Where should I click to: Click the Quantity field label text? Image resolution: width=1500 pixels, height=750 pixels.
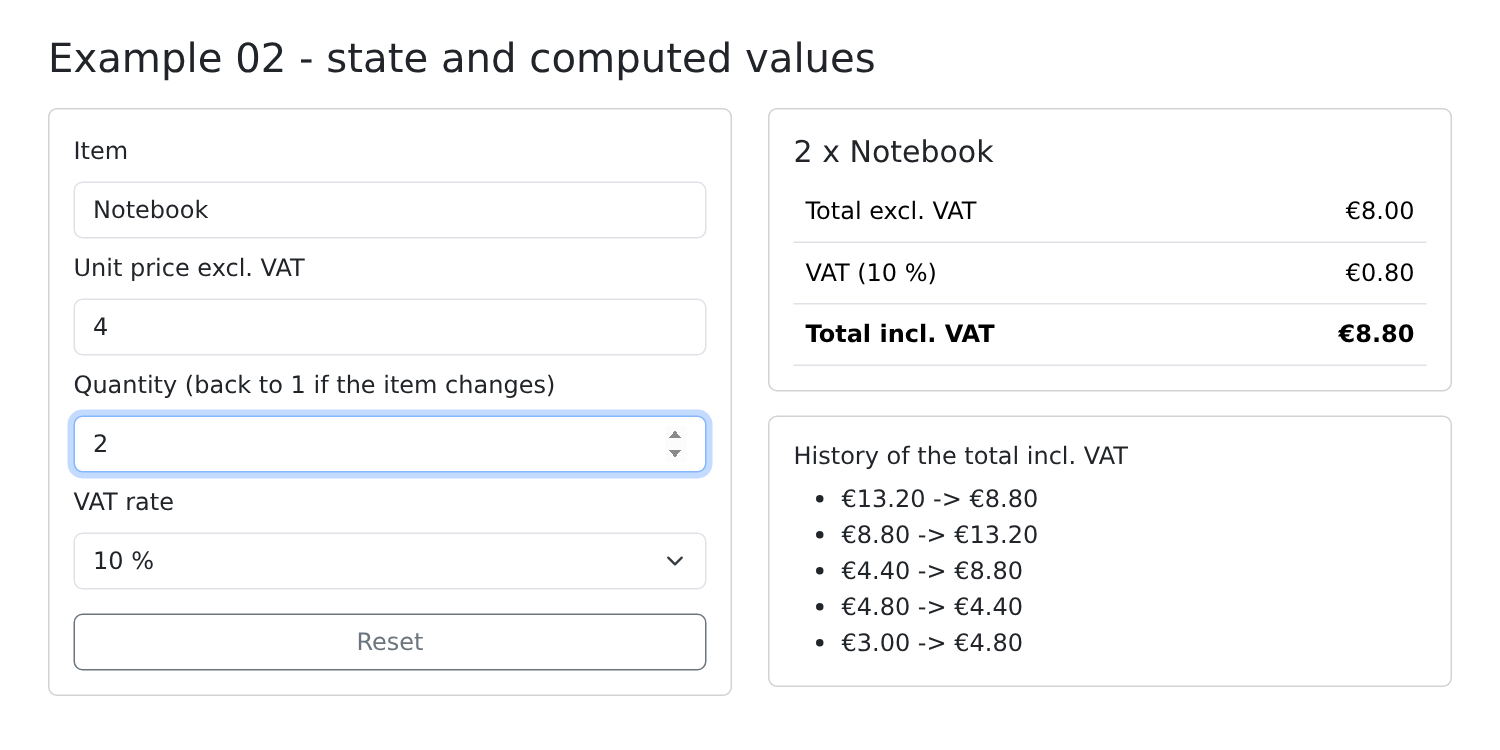coord(314,385)
